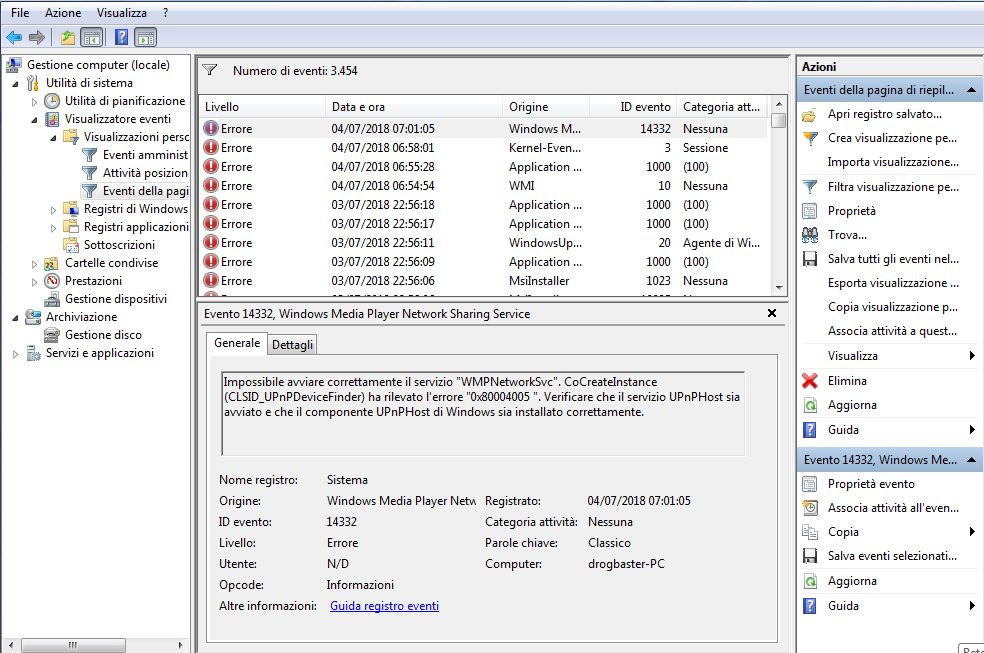Close the event 14332 preview pane

771,313
